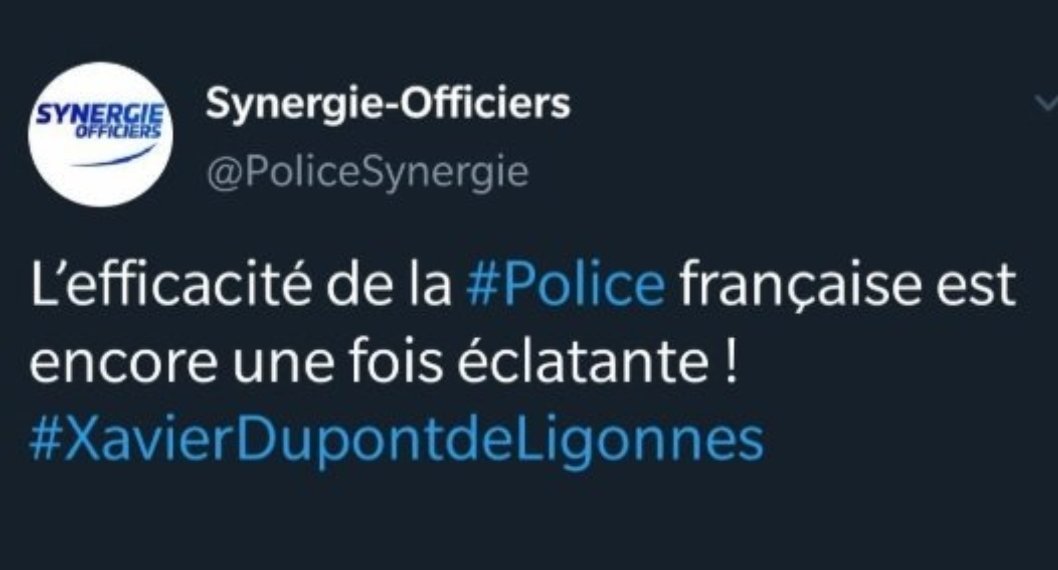Click the exclamation mark ending the sentence

tap(729, 364)
